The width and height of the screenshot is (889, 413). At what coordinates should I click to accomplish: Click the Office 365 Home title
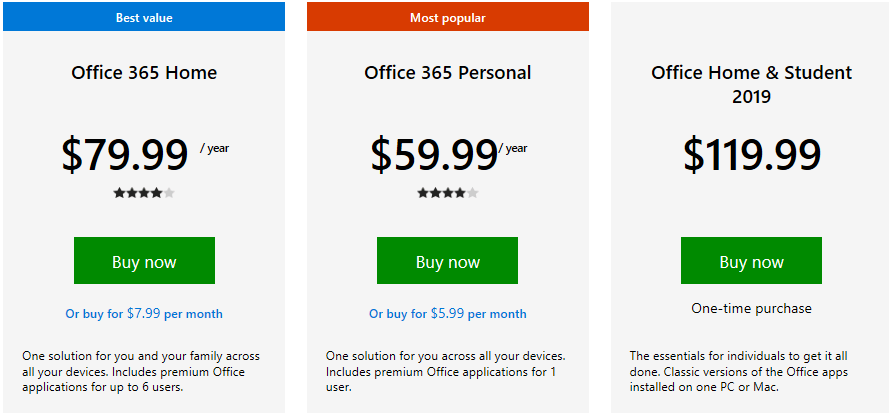pyautogui.click(x=144, y=73)
